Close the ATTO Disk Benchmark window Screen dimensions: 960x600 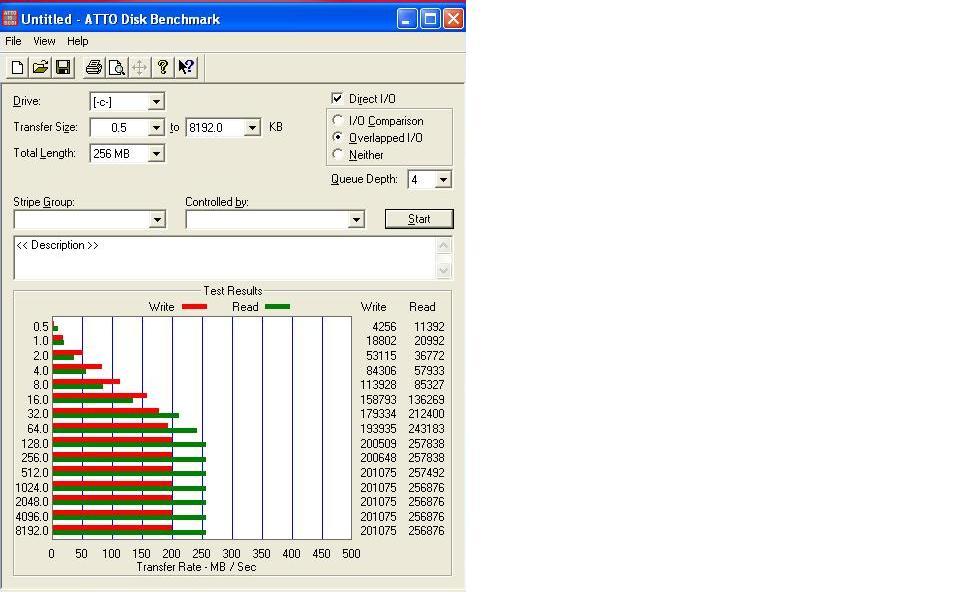click(453, 18)
